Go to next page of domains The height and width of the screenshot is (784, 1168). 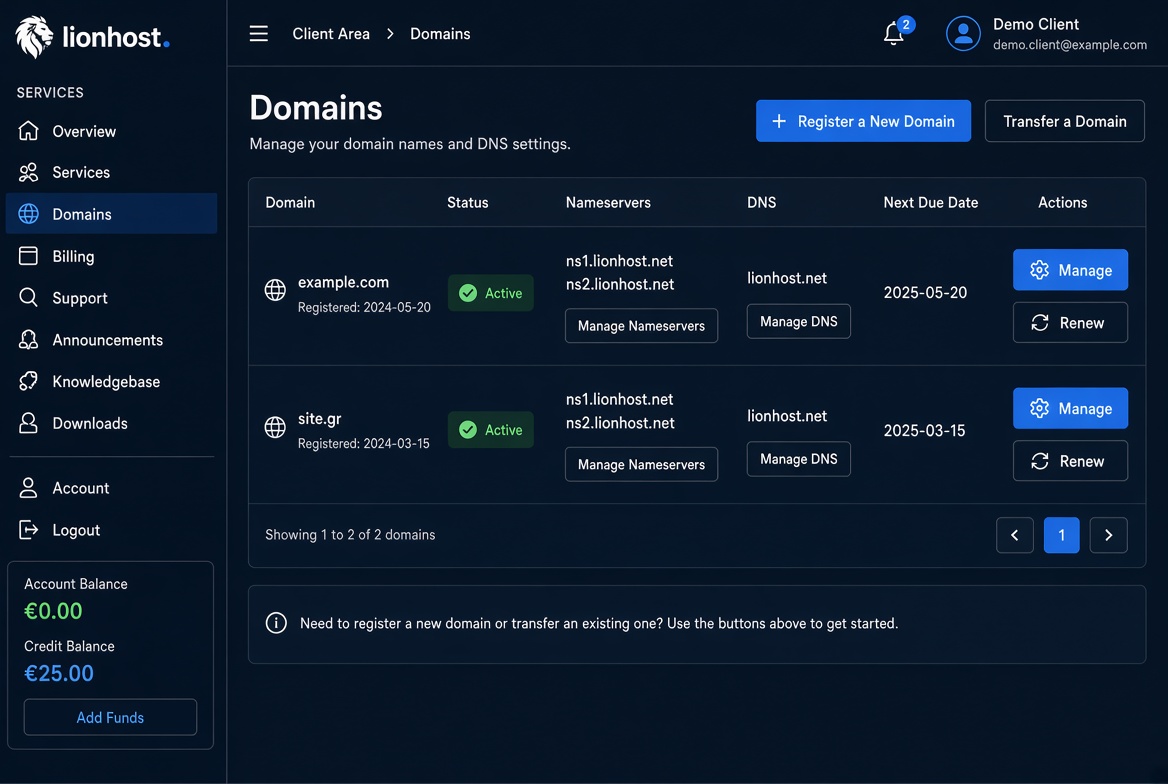[1108, 535]
